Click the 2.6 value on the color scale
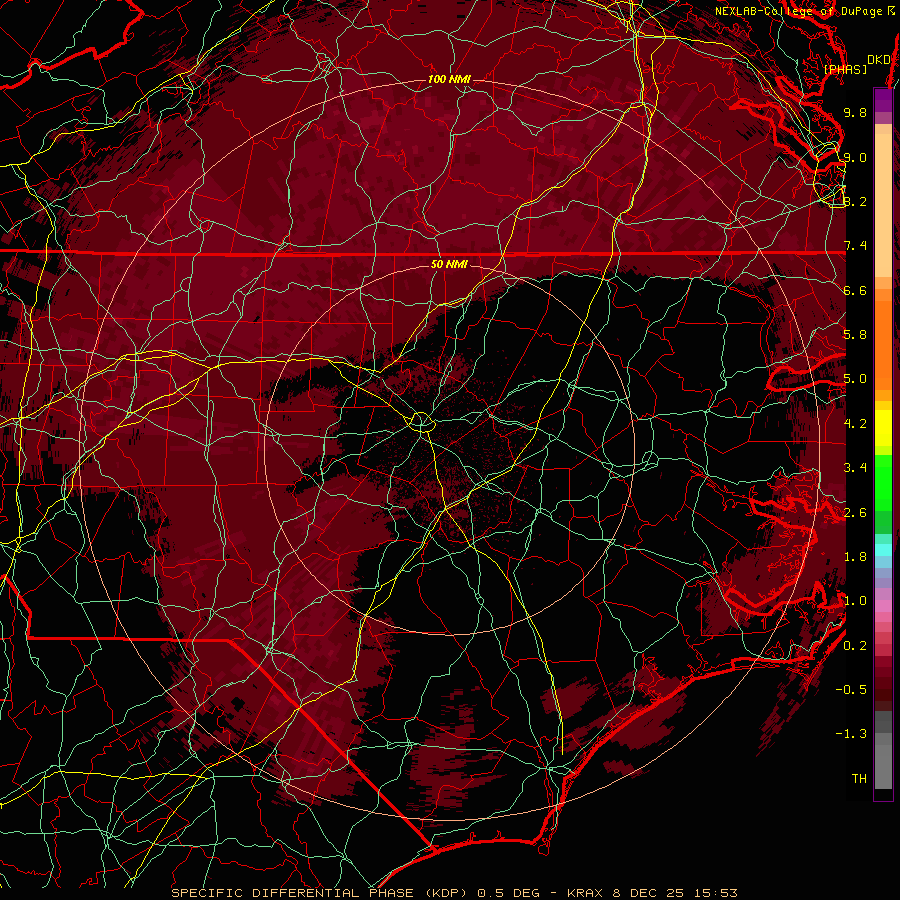 (855, 513)
